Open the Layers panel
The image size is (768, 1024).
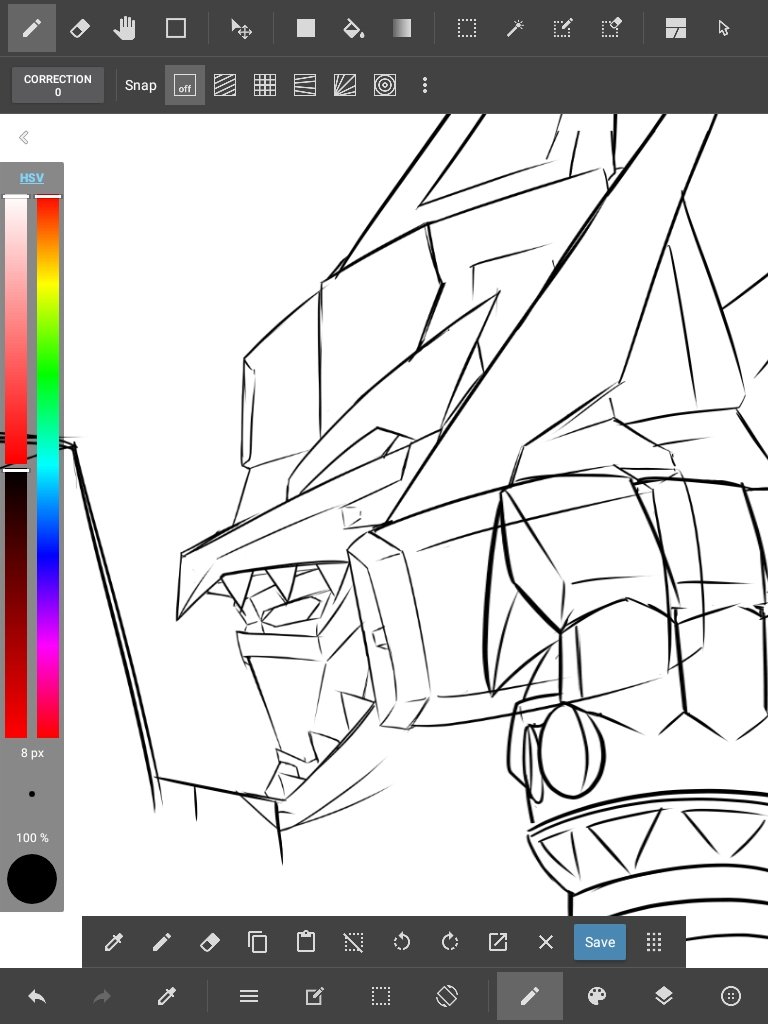coord(664,996)
